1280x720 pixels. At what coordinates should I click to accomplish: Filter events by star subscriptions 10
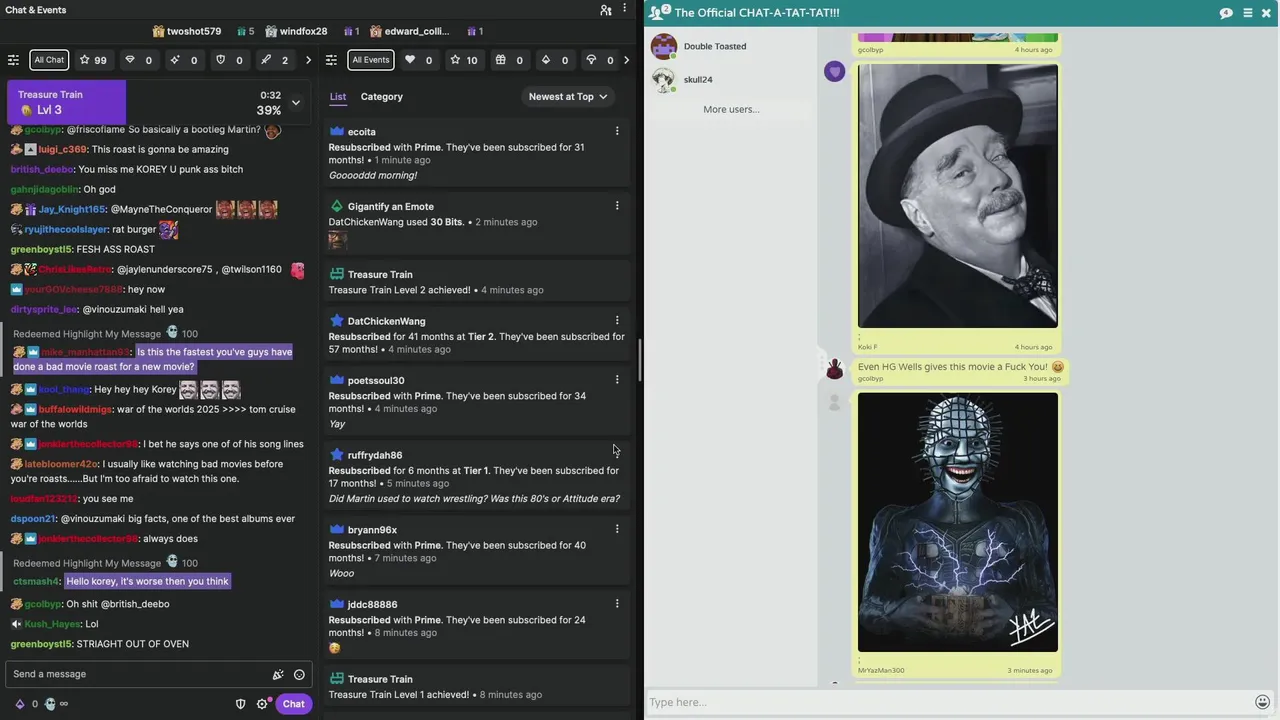pyautogui.click(x=463, y=60)
